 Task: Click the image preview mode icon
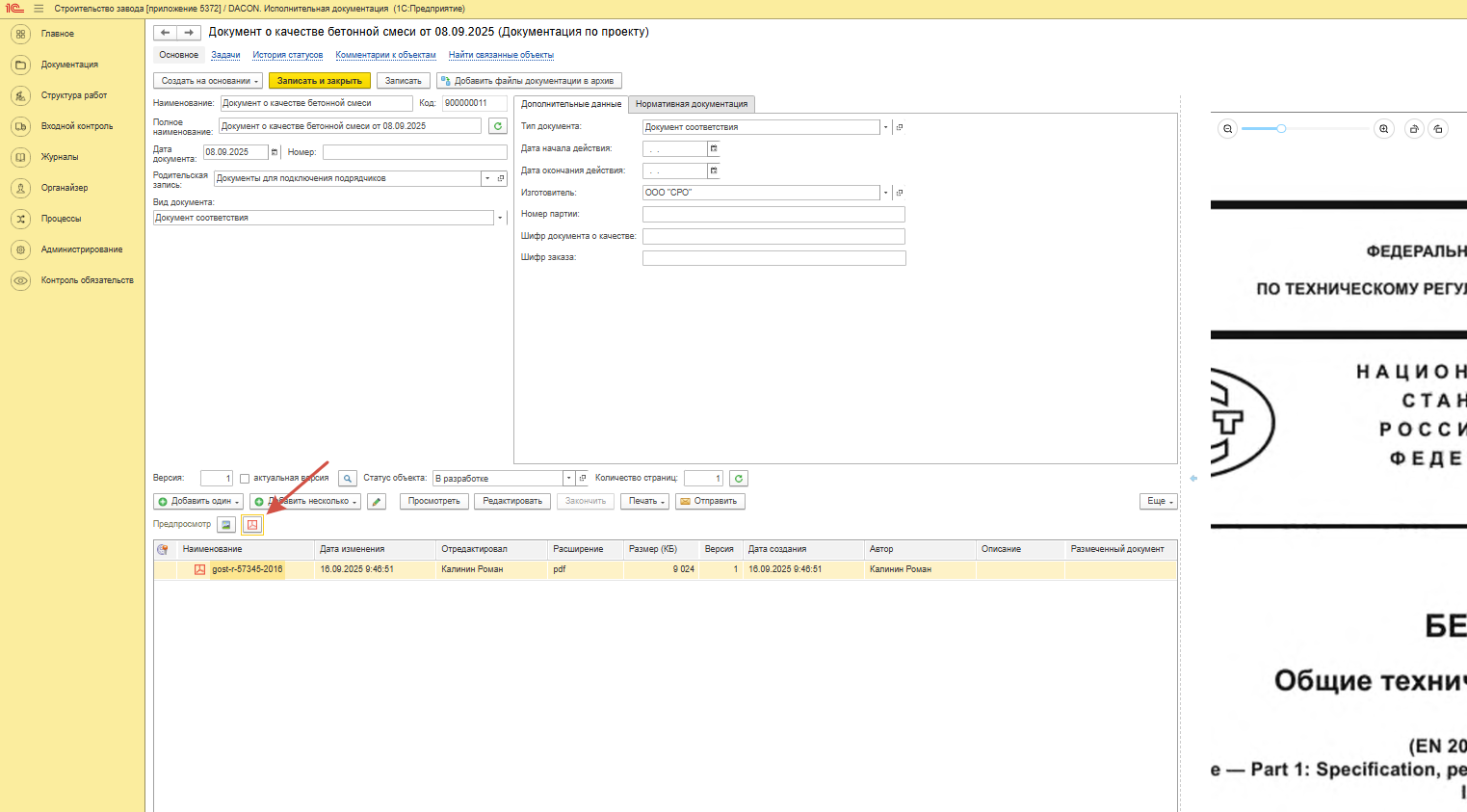click(x=225, y=525)
